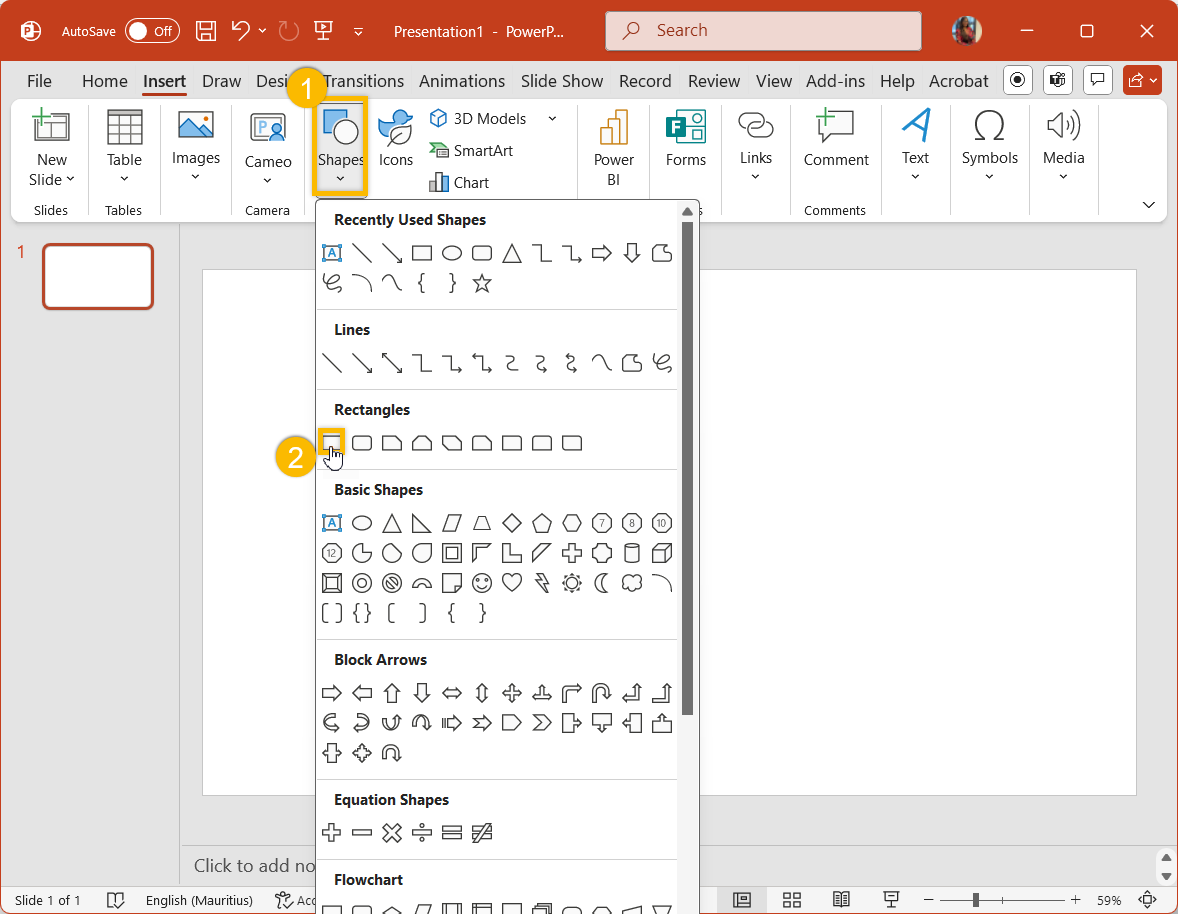The image size is (1178, 914).
Task: Choose the multiplication sign equation shape
Action: point(392,832)
